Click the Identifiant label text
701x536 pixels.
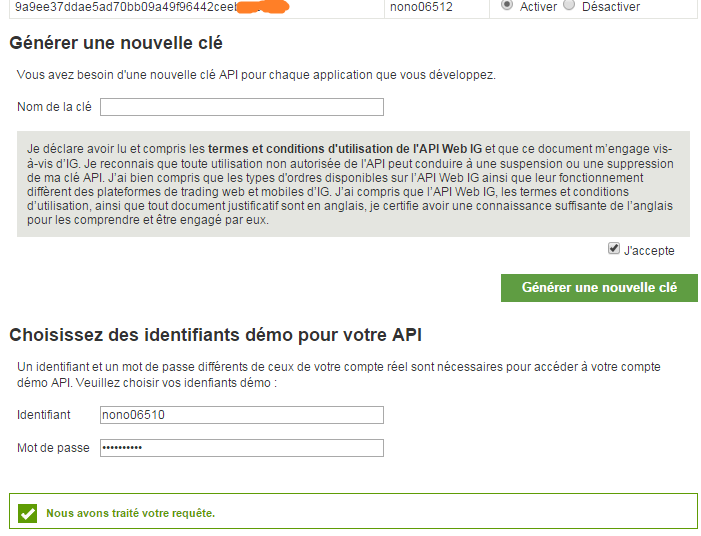pos(44,415)
